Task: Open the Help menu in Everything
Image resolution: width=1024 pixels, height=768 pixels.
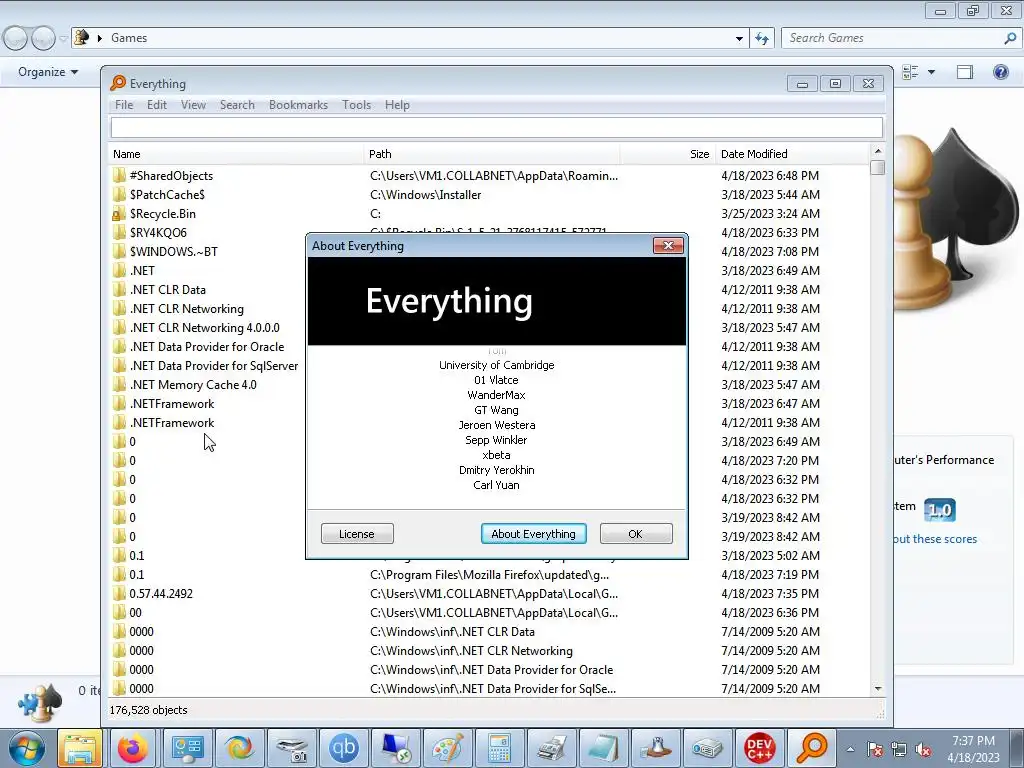Action: coord(397,104)
